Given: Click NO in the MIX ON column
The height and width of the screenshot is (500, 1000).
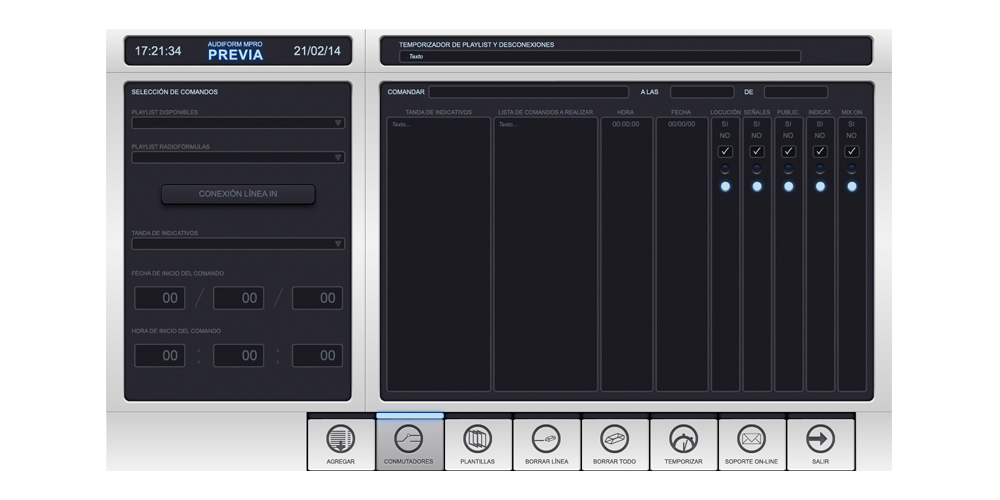Looking at the screenshot, I should pos(851,136).
